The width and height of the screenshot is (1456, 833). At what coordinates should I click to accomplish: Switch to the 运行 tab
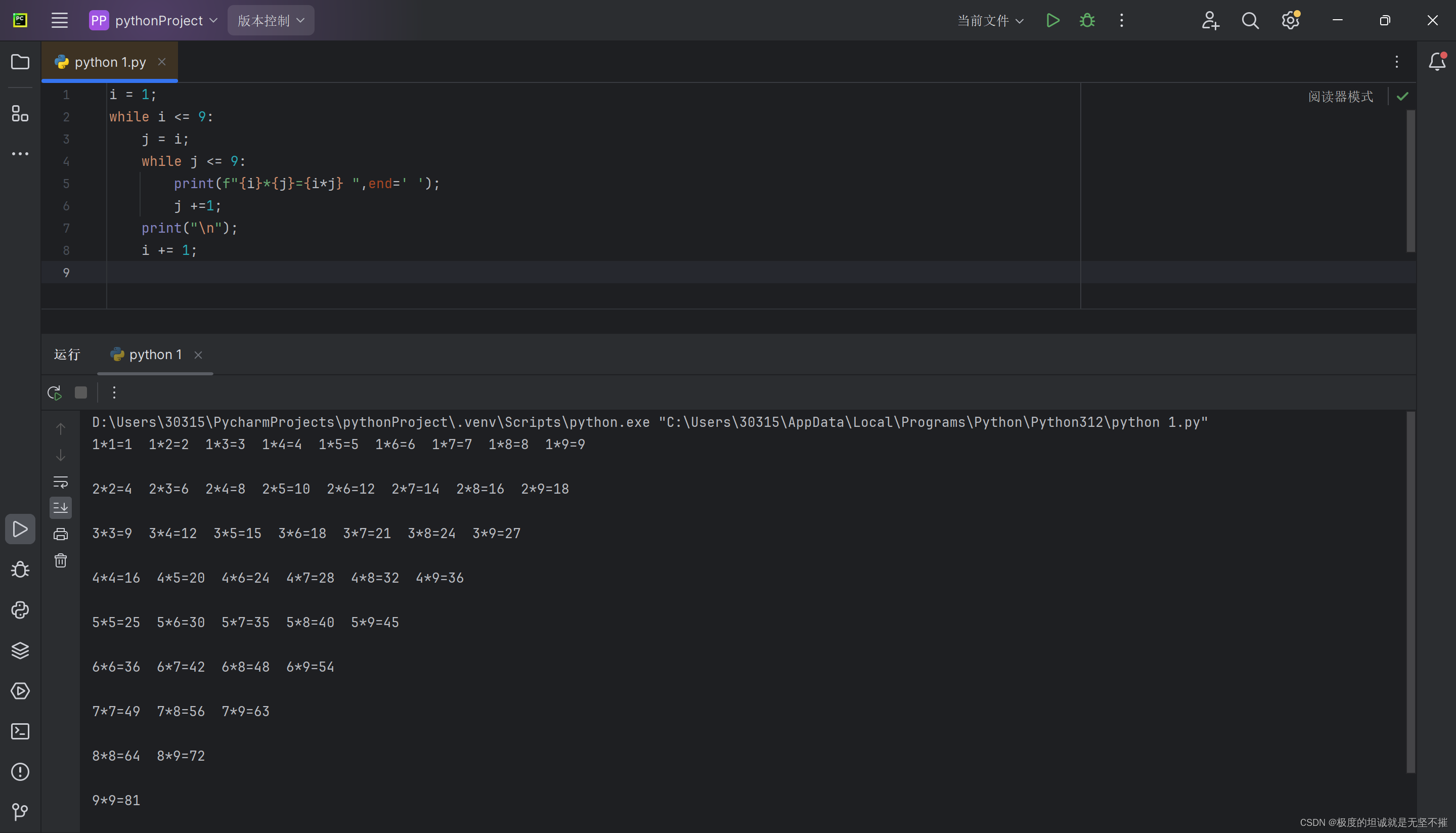click(67, 355)
